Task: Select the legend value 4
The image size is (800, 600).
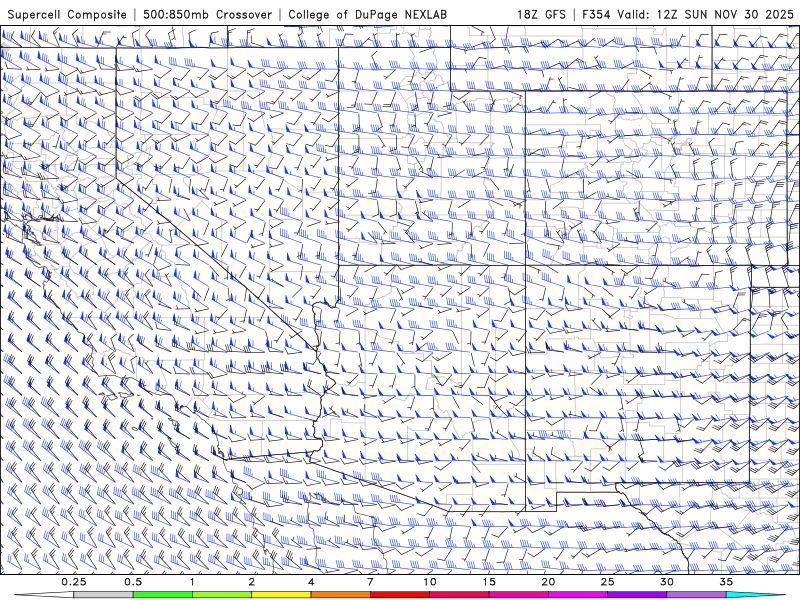Action: [311, 582]
